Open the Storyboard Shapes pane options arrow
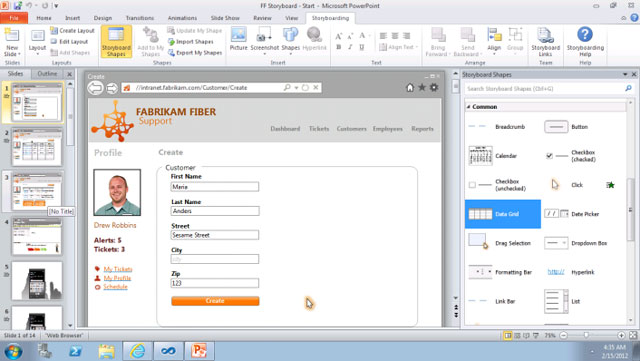The height and width of the screenshot is (361, 640). click(x=624, y=74)
